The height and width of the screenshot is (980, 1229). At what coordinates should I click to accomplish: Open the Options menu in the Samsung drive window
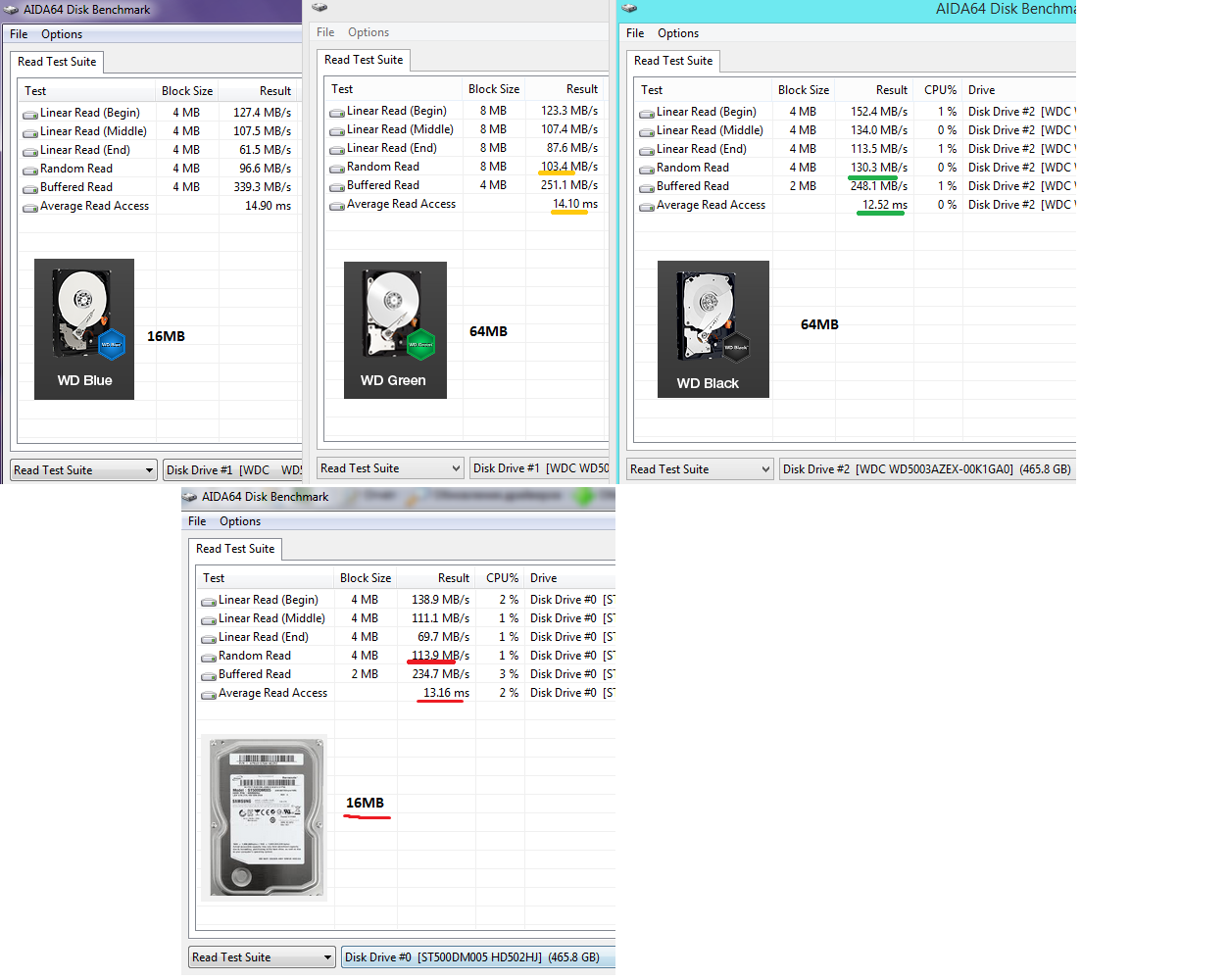click(240, 521)
